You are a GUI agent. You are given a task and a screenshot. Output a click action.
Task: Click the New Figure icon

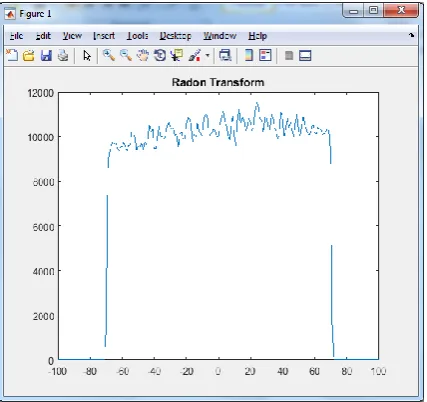(x=12, y=55)
